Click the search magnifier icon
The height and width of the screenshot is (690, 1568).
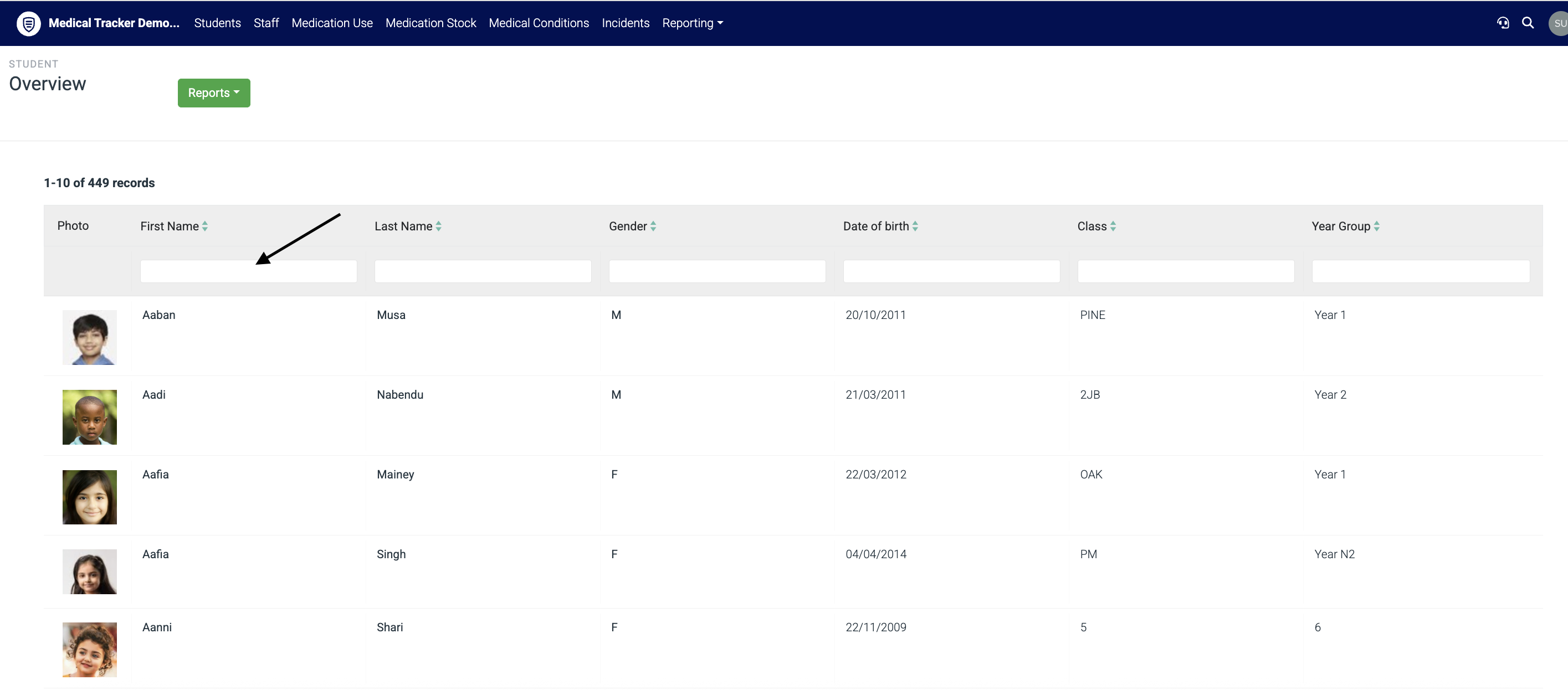(x=1528, y=23)
